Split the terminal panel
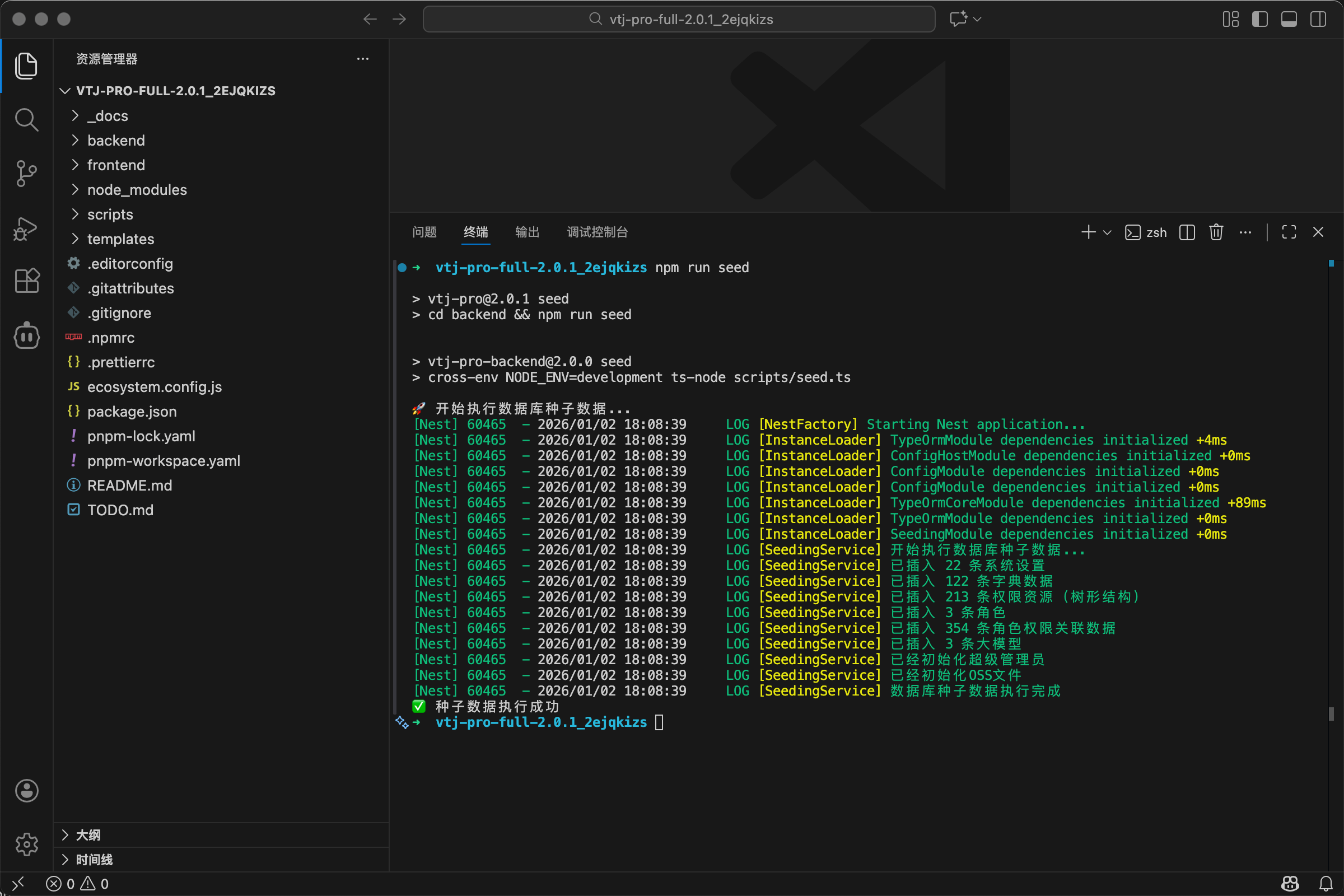The image size is (1344, 896). pos(1187,232)
